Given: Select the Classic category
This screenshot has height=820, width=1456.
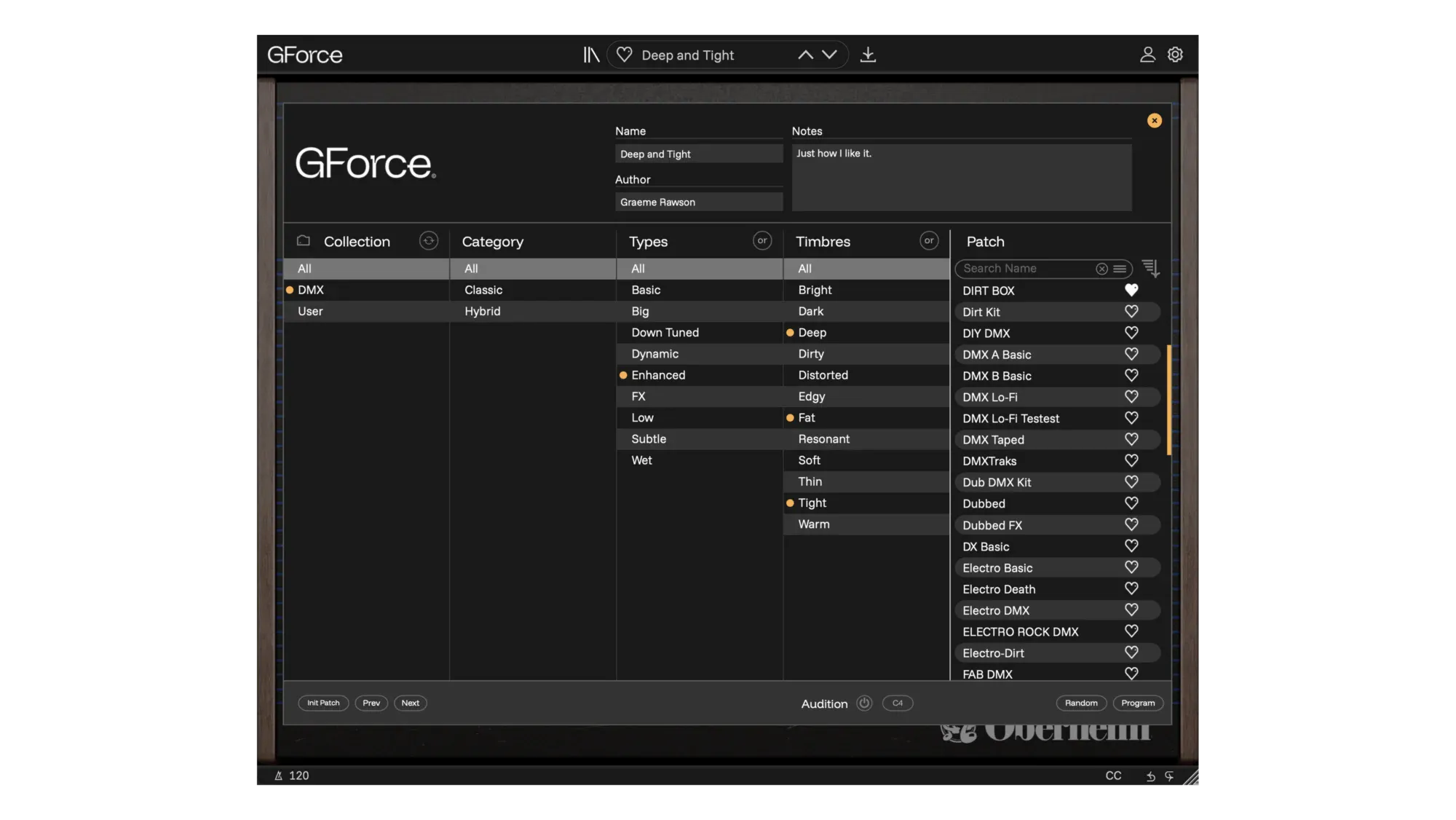Looking at the screenshot, I should click(533, 290).
